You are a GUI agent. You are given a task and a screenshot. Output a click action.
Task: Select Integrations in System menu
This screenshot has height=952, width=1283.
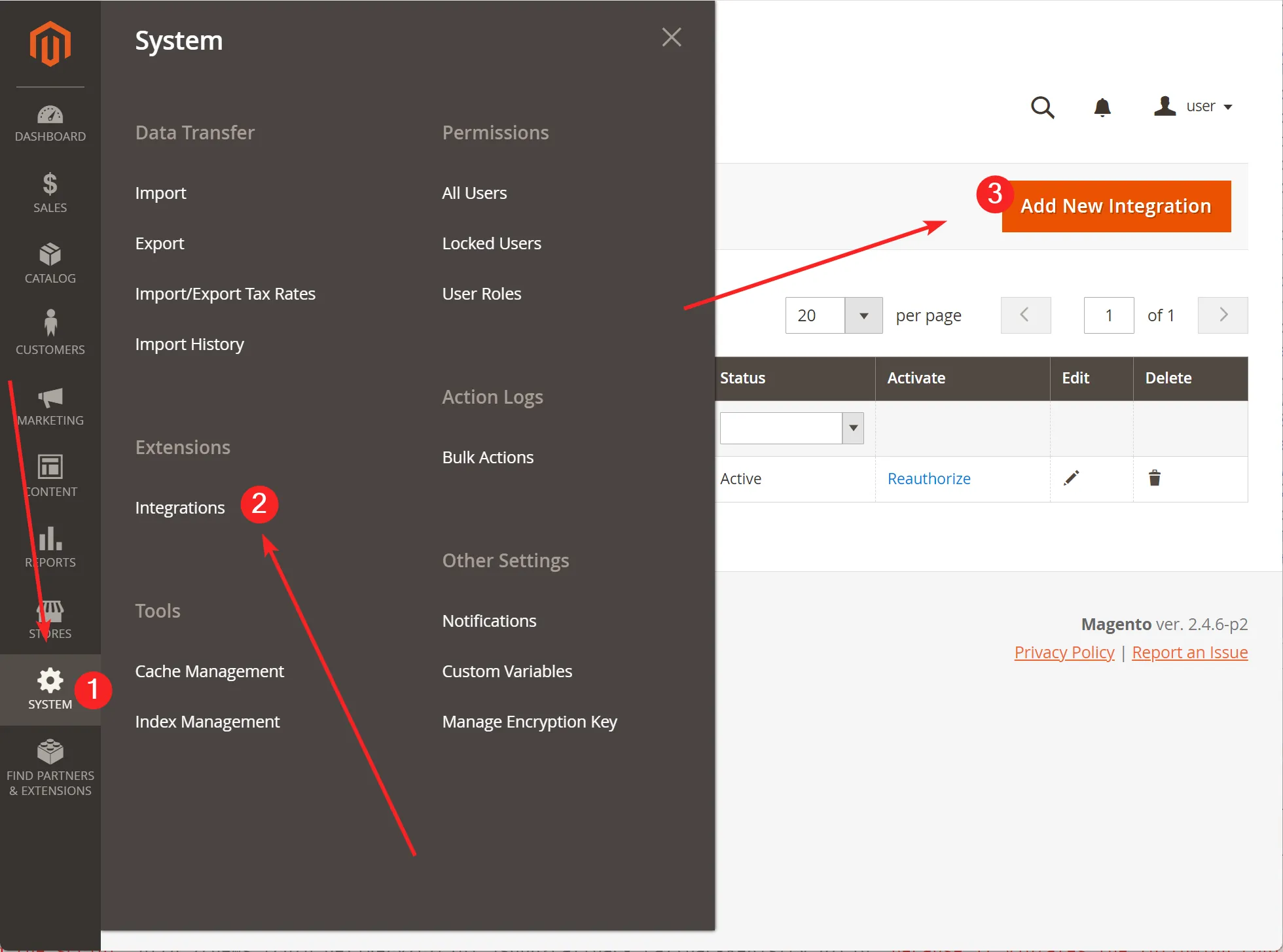179,508
